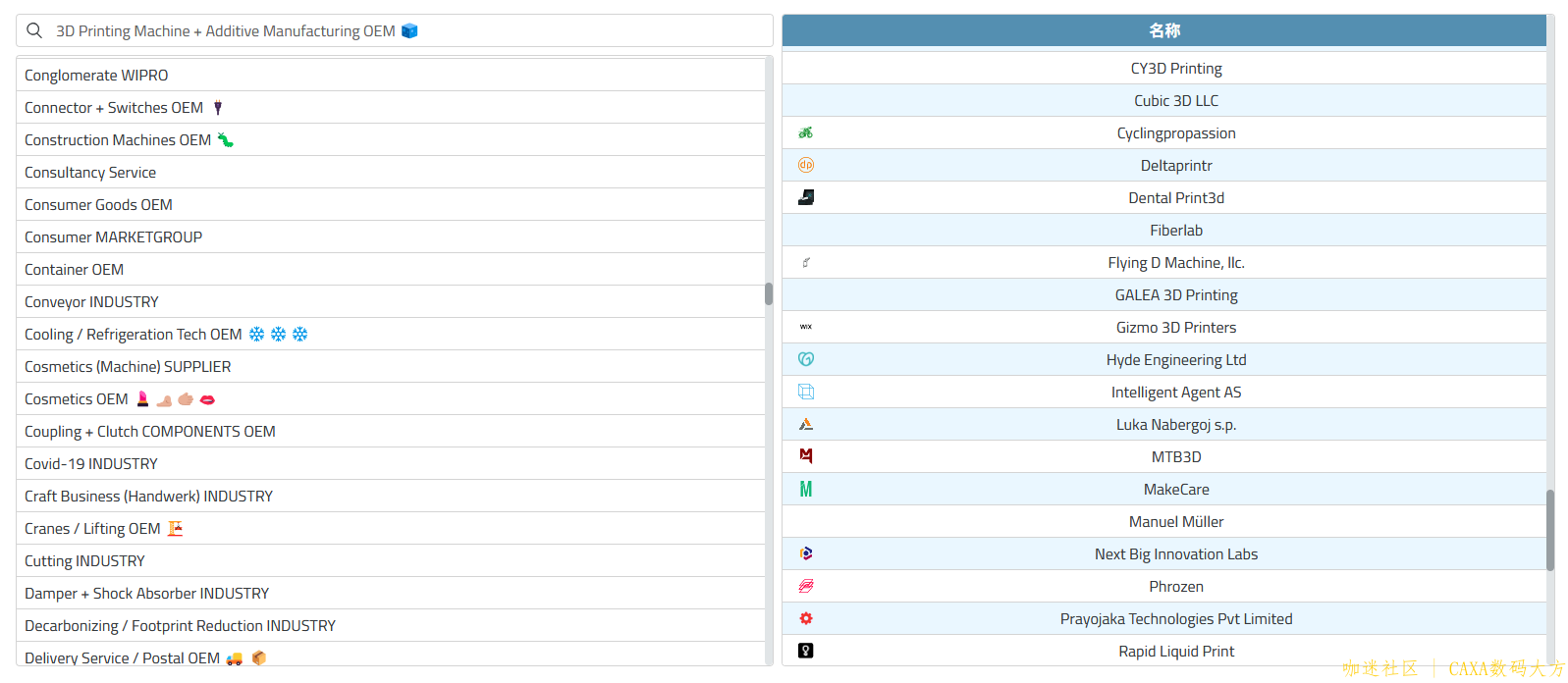1568x683 pixels.
Task: Select Covid-19 INDUSTRY category
Action: pos(391,464)
